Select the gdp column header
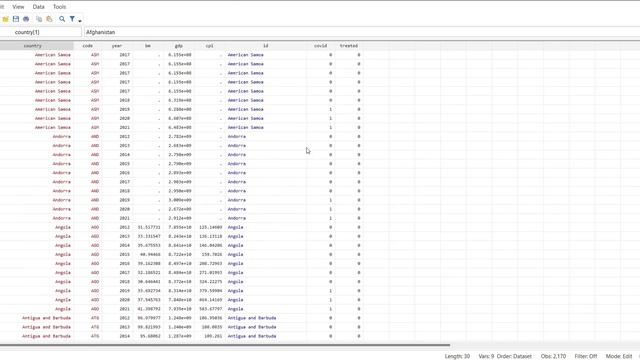The image size is (640, 360). coord(179,46)
